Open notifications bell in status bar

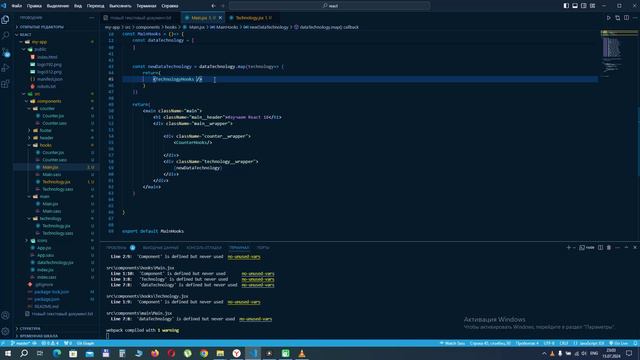(x=635, y=343)
